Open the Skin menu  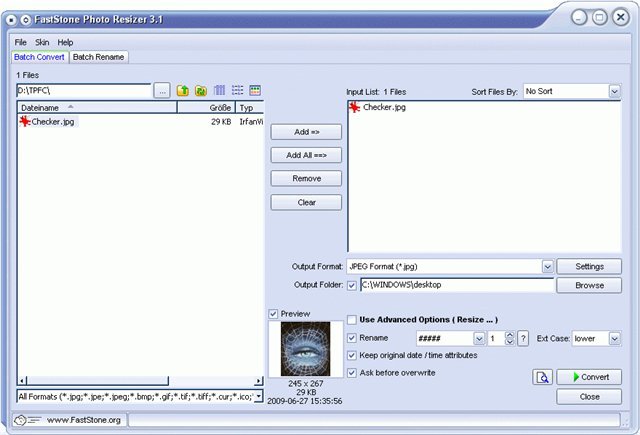tap(42, 43)
